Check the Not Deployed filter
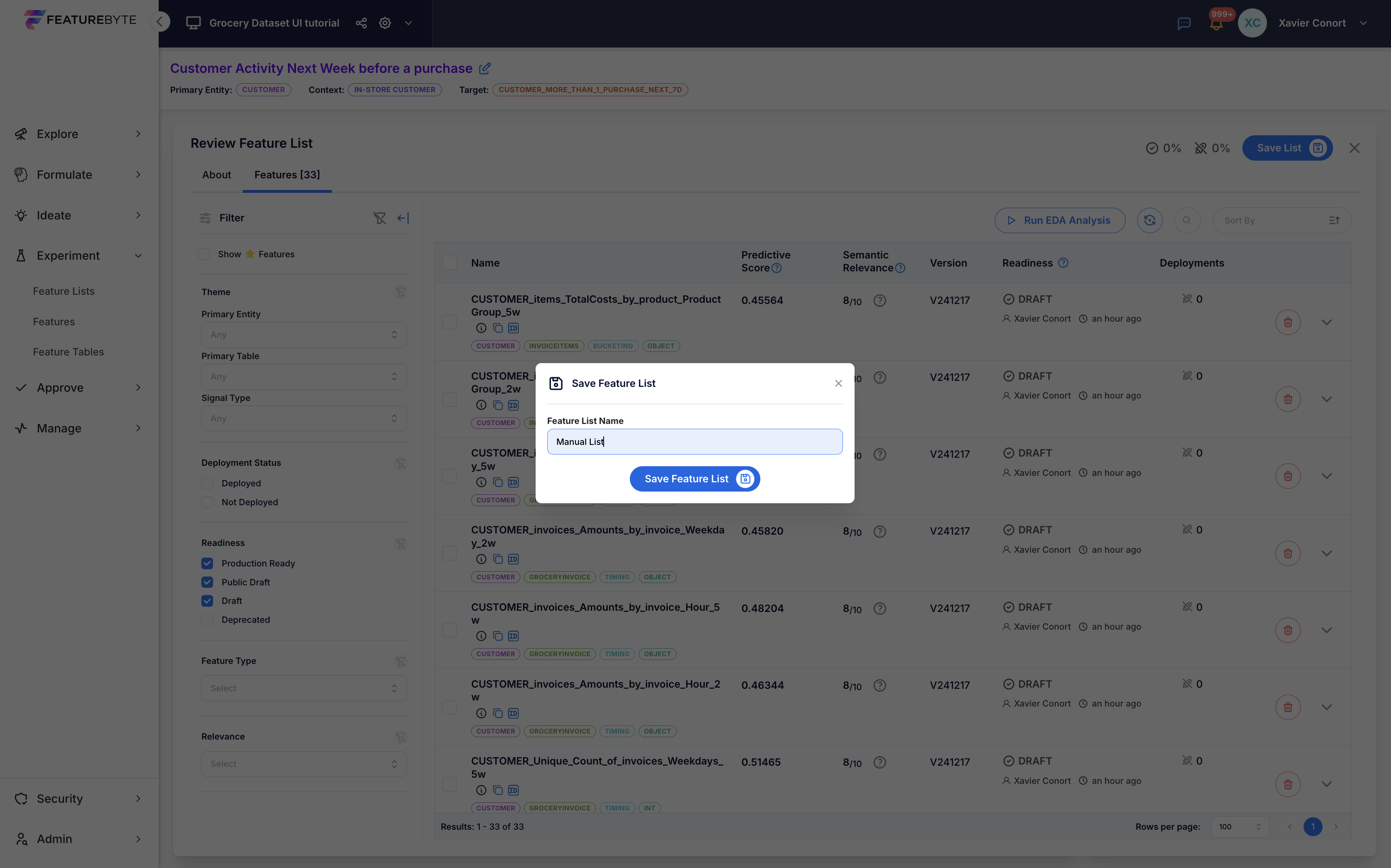1391x868 pixels. pyautogui.click(x=207, y=502)
